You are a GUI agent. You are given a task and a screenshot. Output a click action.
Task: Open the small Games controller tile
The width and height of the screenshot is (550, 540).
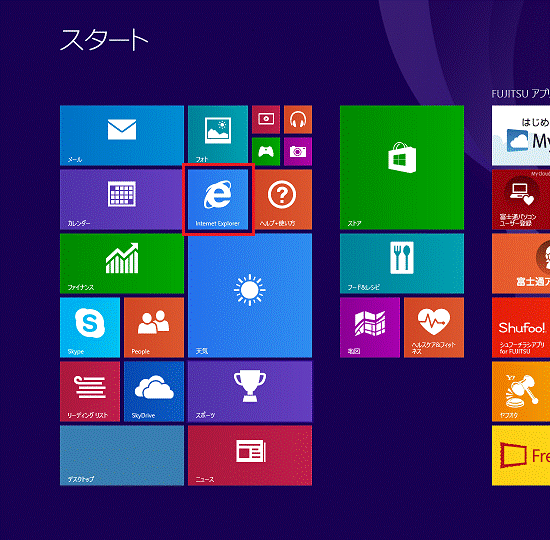[x=266, y=151]
